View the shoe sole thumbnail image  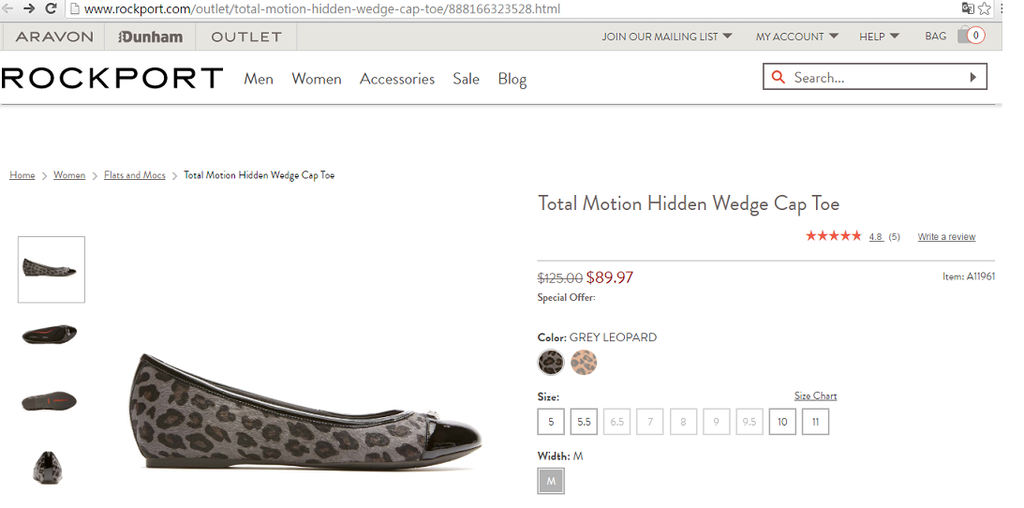50,401
